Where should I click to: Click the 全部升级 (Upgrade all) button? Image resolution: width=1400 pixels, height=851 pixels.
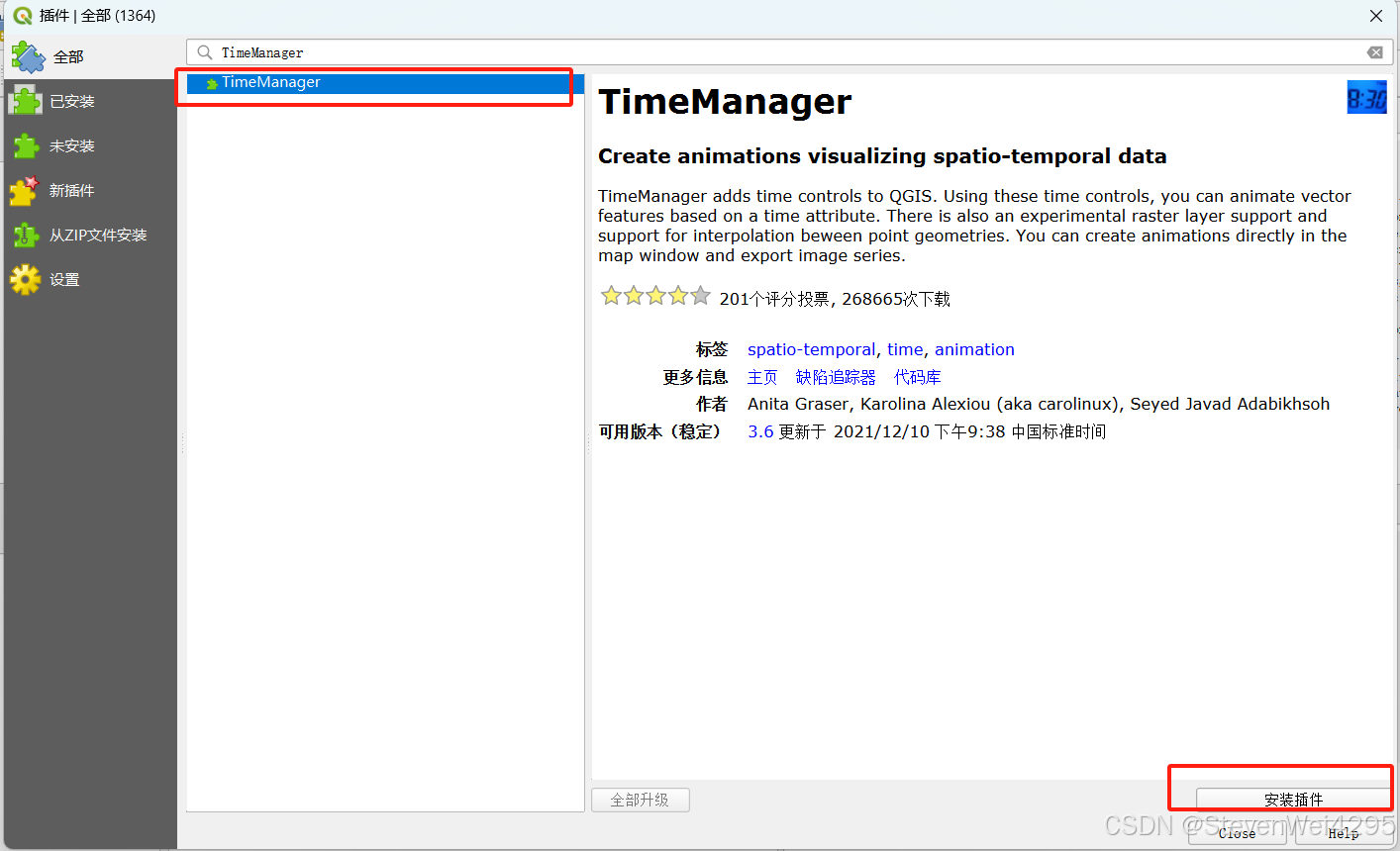640,800
